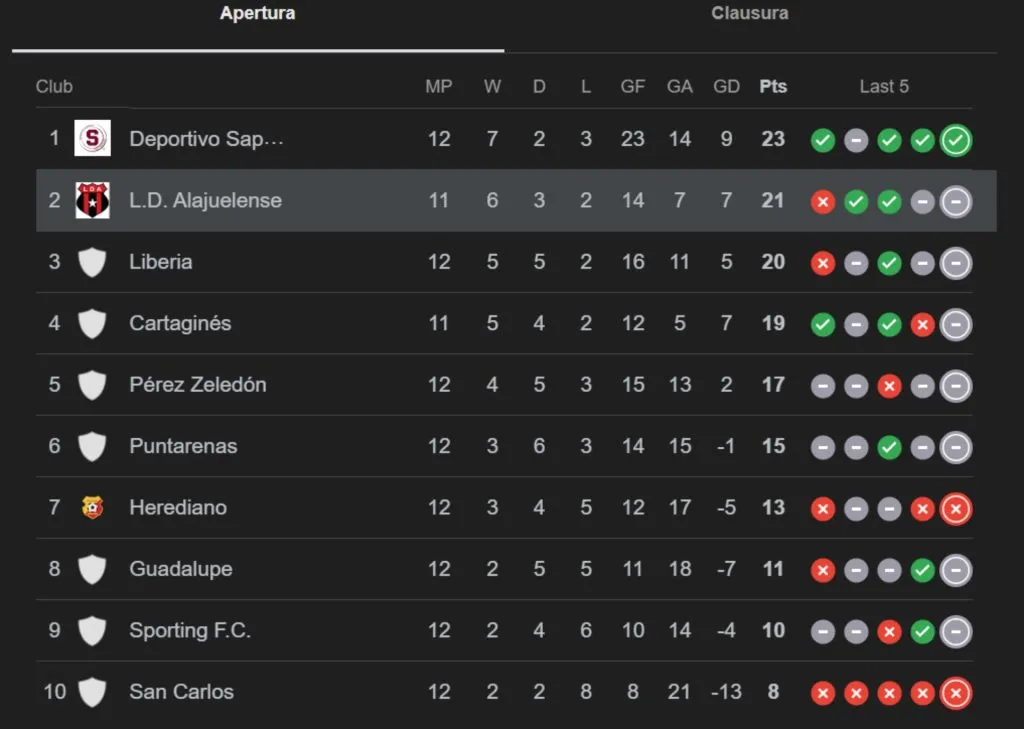This screenshot has height=729, width=1024.
Task: Open the Cartaginés team link
Action: click(x=180, y=323)
